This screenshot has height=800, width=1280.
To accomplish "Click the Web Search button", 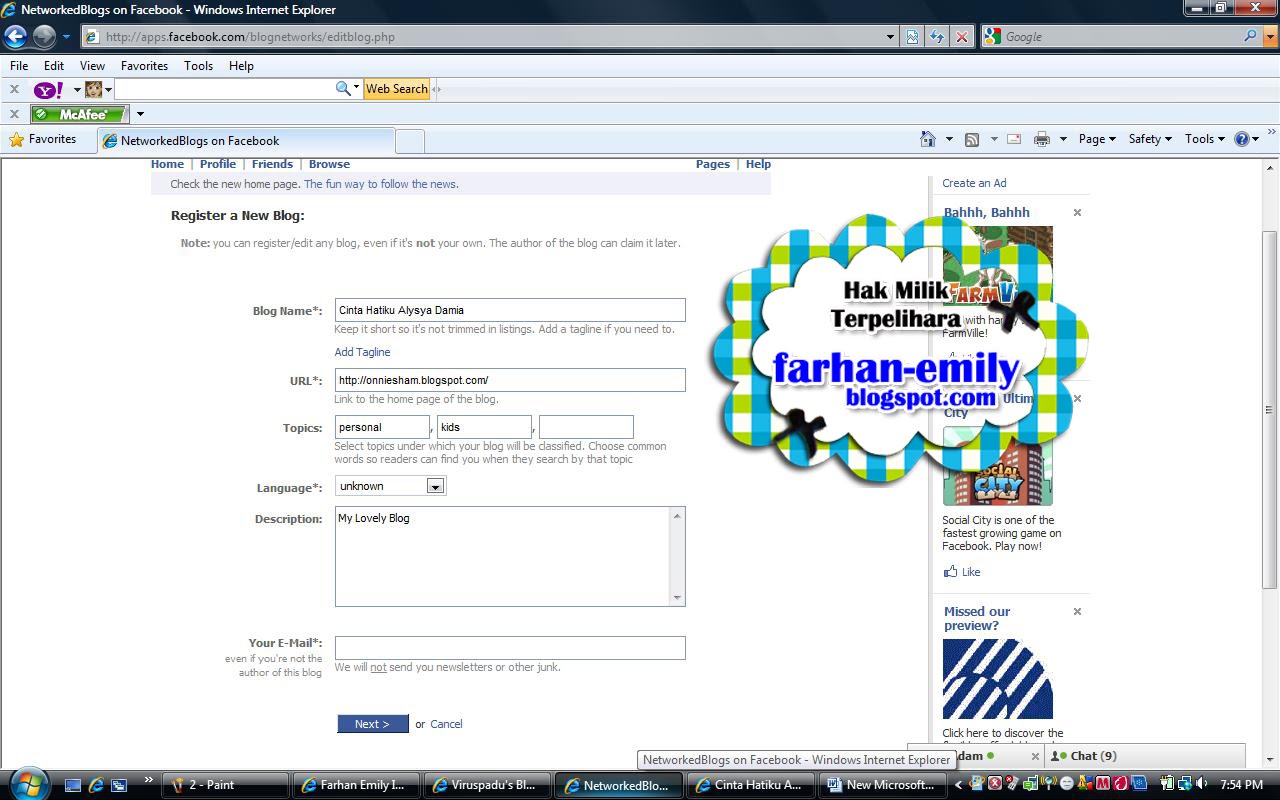I will pyautogui.click(x=396, y=89).
